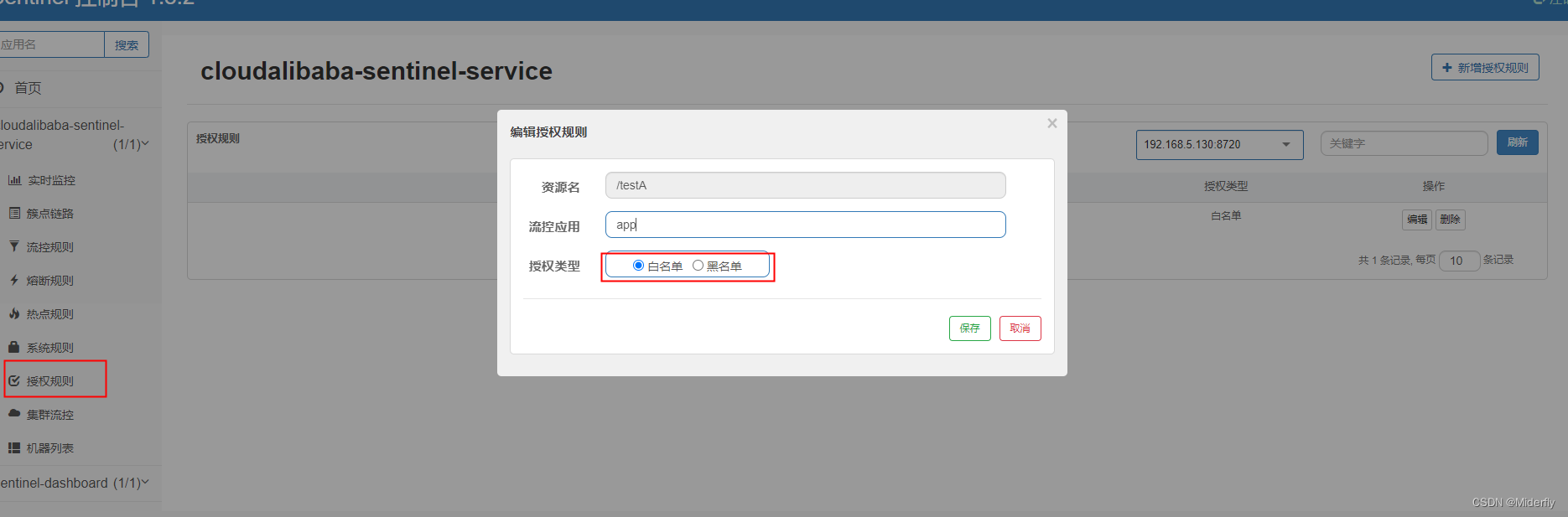Open 系统规则 menu item
The width and height of the screenshot is (1568, 517).
pyautogui.click(x=50, y=348)
